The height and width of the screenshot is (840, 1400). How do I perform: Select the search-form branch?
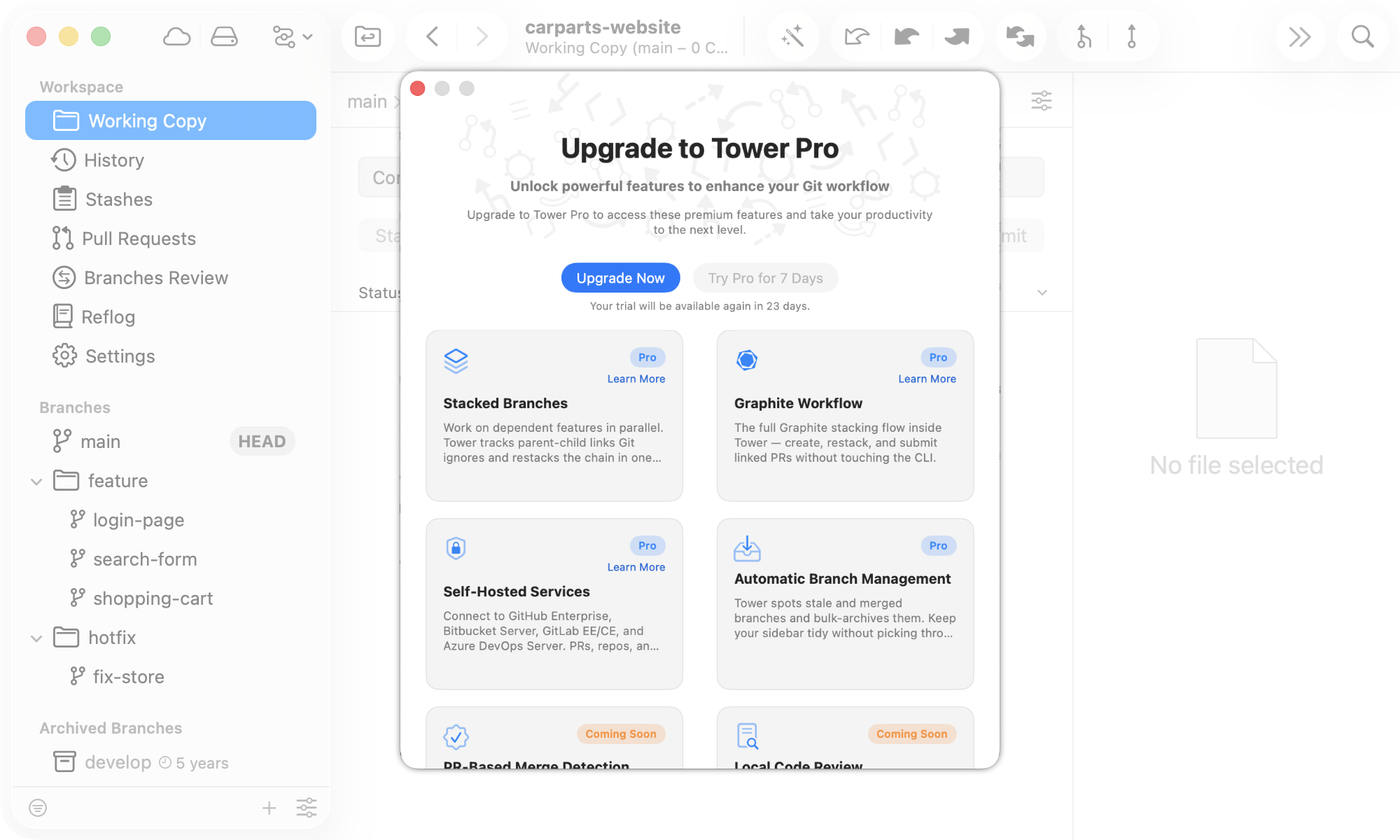click(x=171, y=559)
